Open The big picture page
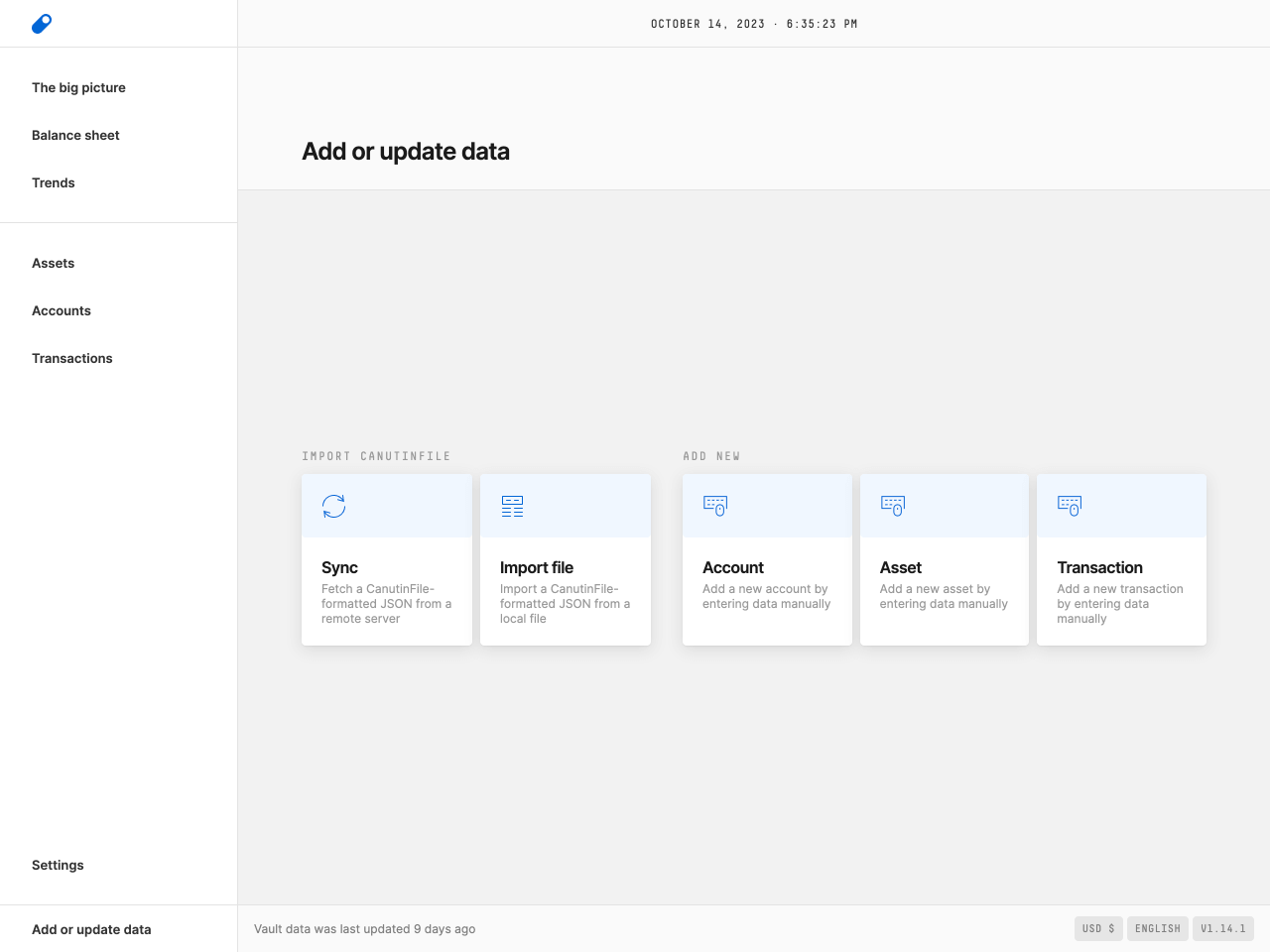The height and width of the screenshot is (952, 1270). [78, 87]
